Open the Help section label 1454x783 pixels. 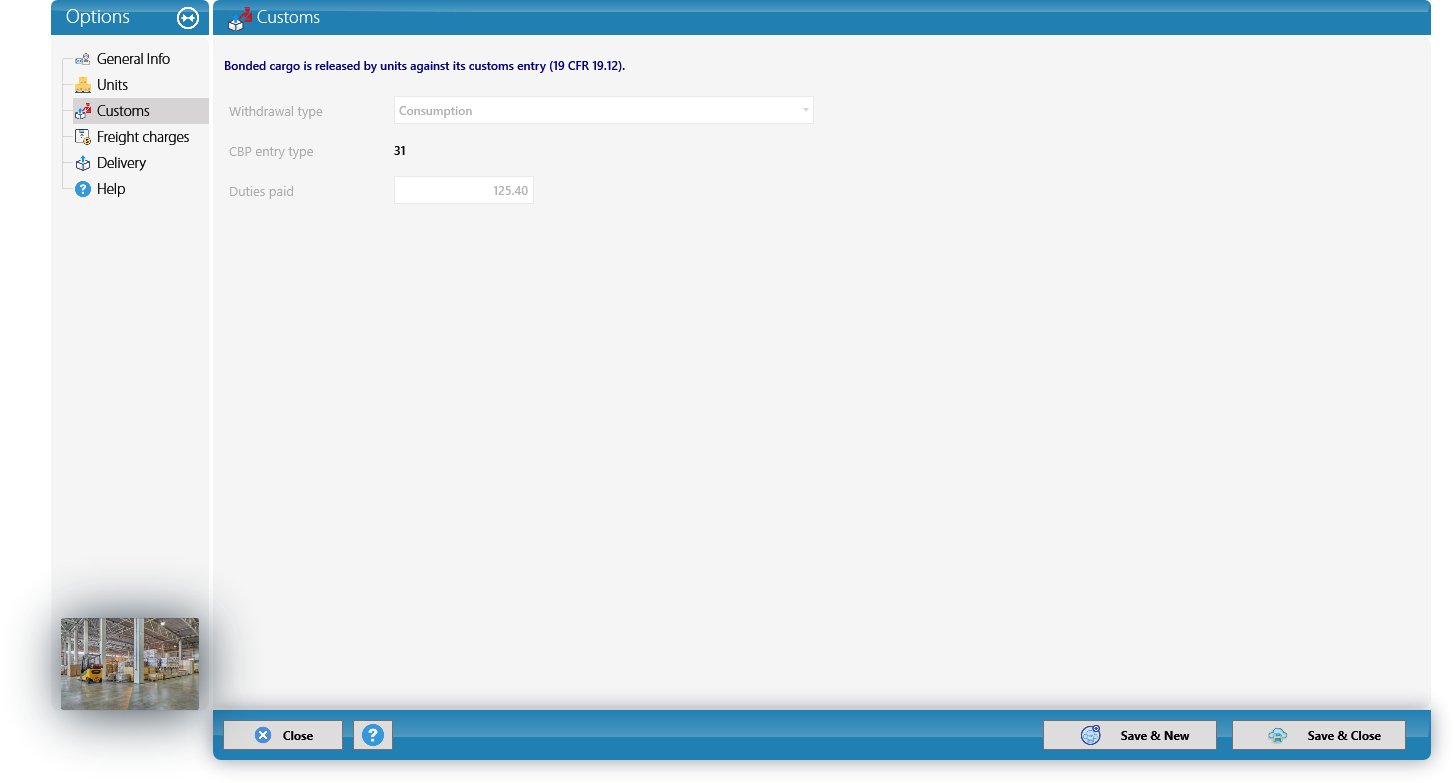click(111, 189)
